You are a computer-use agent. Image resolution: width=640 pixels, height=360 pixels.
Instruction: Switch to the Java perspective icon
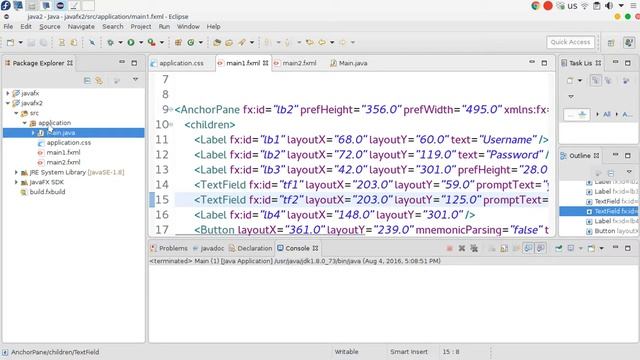click(629, 42)
